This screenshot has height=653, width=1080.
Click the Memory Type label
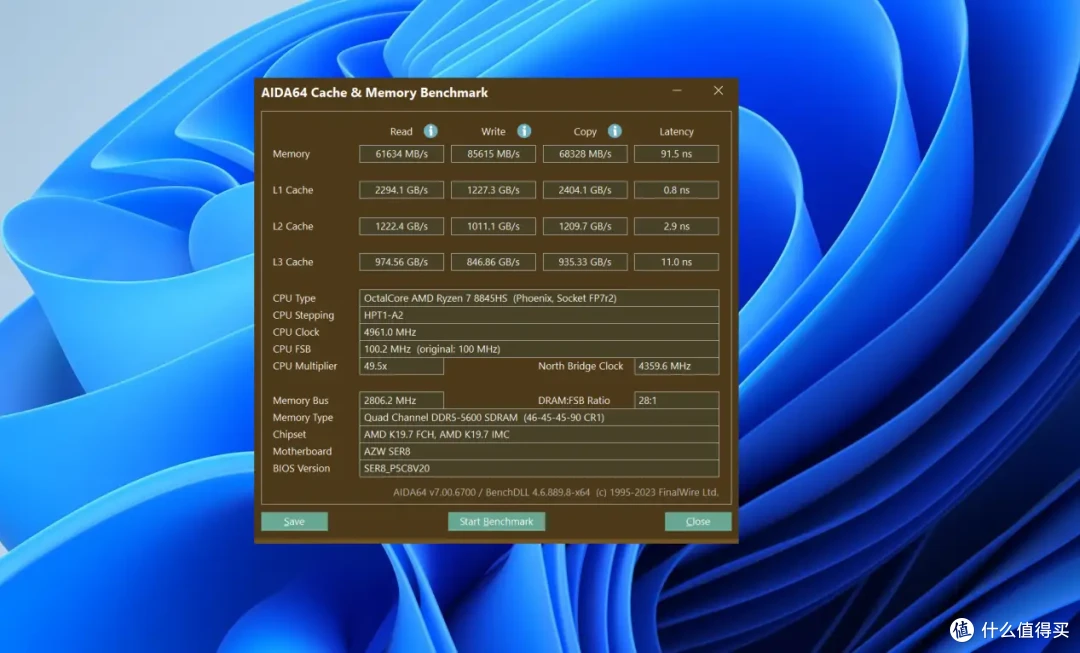(x=302, y=417)
